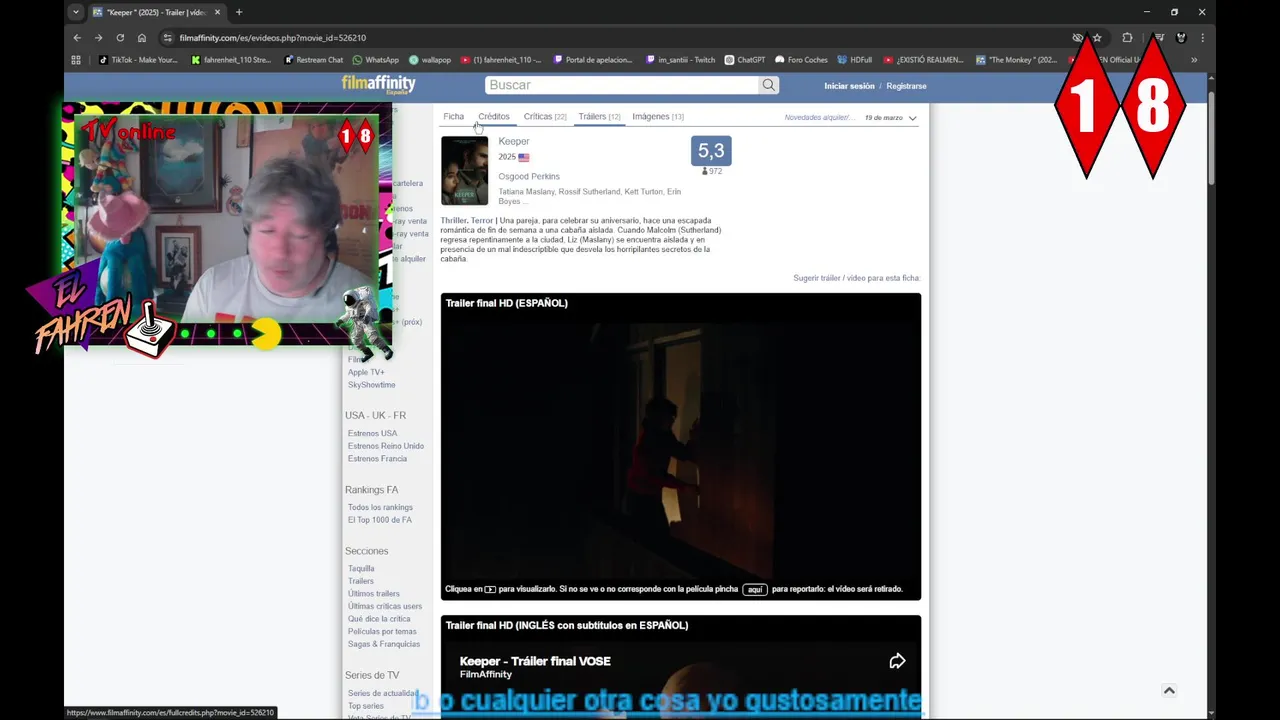
Task: Click the Iniciar sesión link
Action: [849, 86]
